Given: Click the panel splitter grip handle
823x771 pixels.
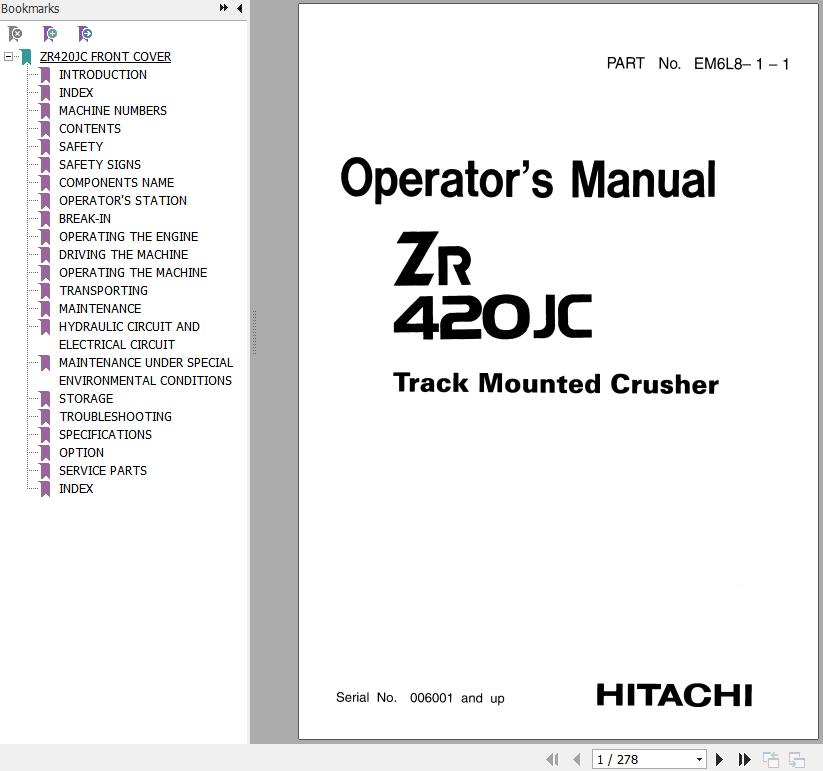Looking at the screenshot, I should click(254, 332).
